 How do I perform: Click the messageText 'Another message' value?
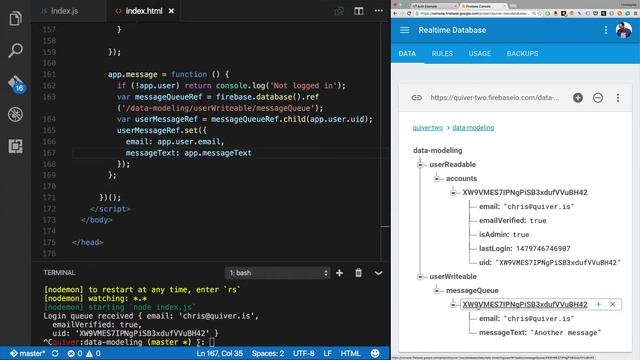point(566,333)
